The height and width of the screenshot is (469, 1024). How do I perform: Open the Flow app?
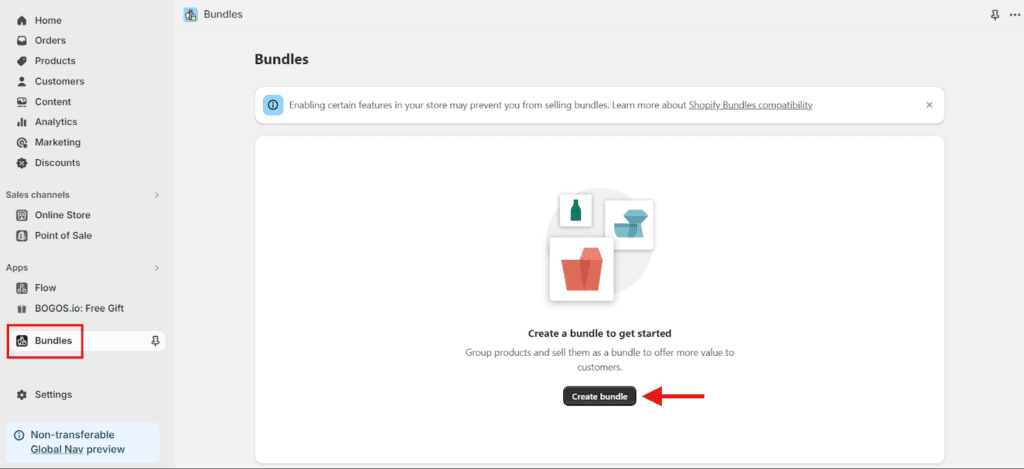[45, 288]
